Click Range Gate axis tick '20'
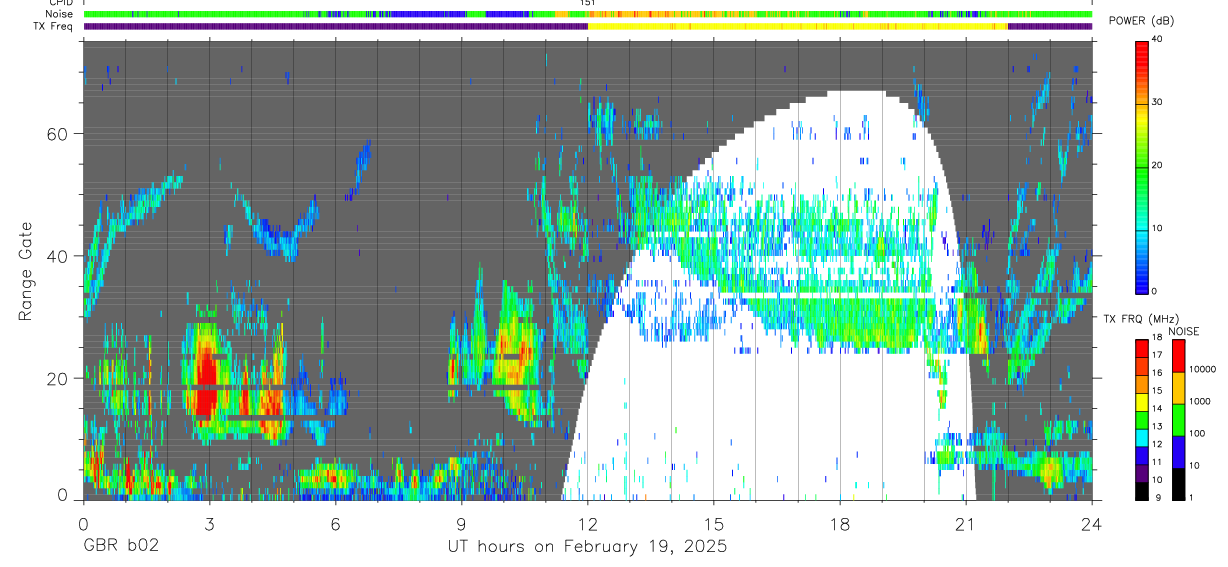The height and width of the screenshot is (567, 1228). (x=59, y=378)
